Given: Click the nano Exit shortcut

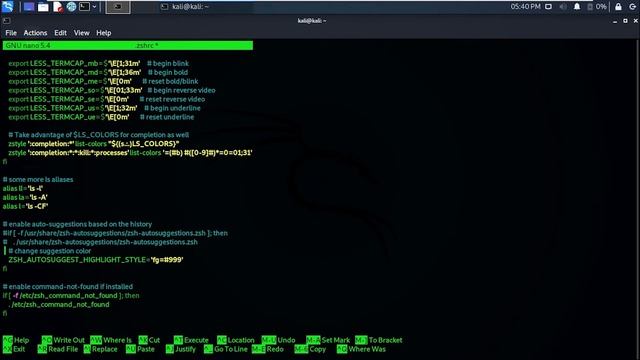Looking at the screenshot, I should click(14, 349).
